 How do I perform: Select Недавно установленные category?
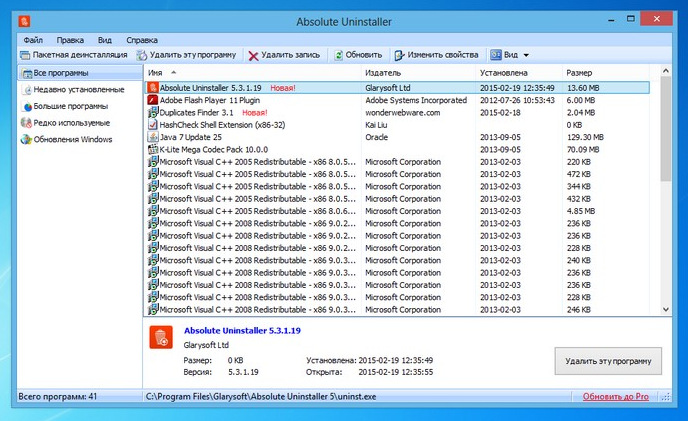[x=79, y=90]
